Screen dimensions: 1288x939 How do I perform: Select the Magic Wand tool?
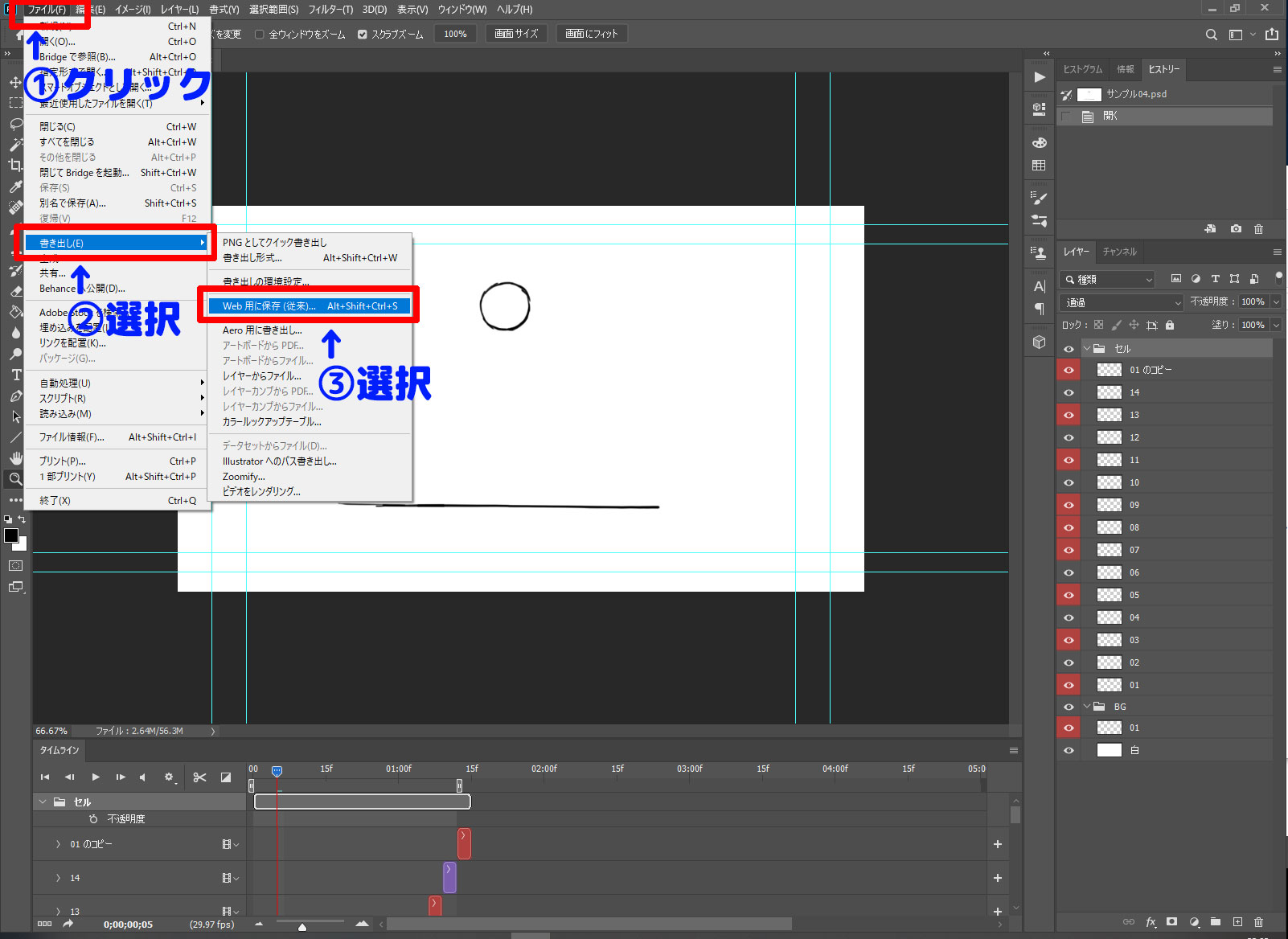pos(15,145)
